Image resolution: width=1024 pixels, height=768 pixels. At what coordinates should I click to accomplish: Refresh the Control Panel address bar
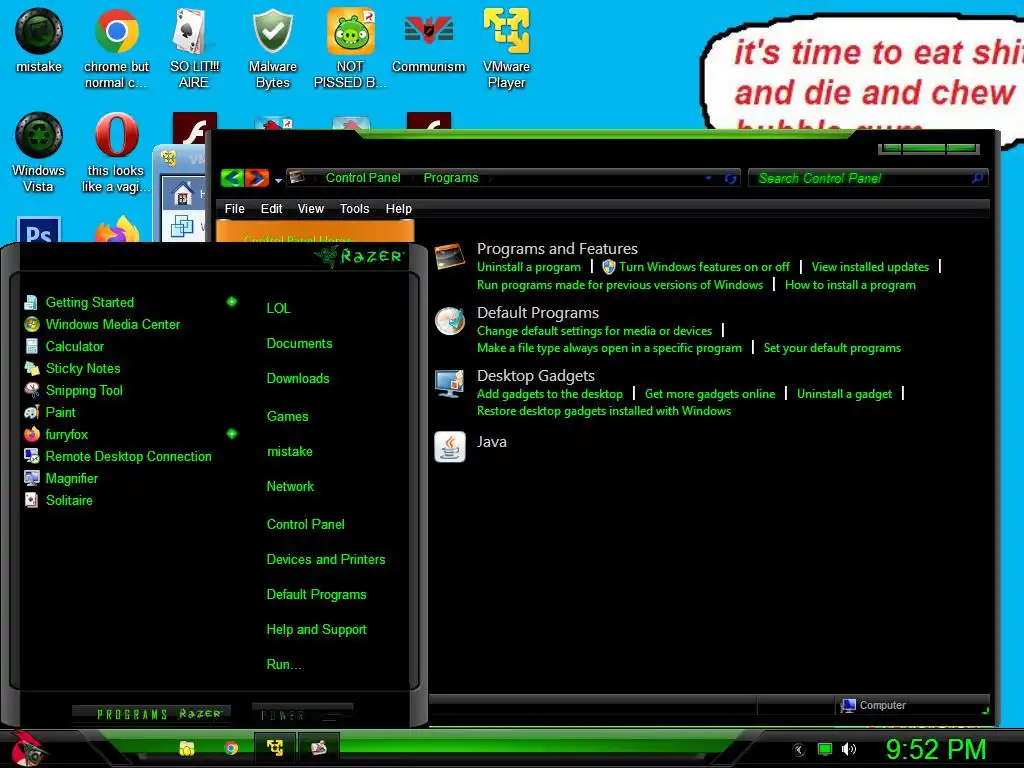click(729, 178)
